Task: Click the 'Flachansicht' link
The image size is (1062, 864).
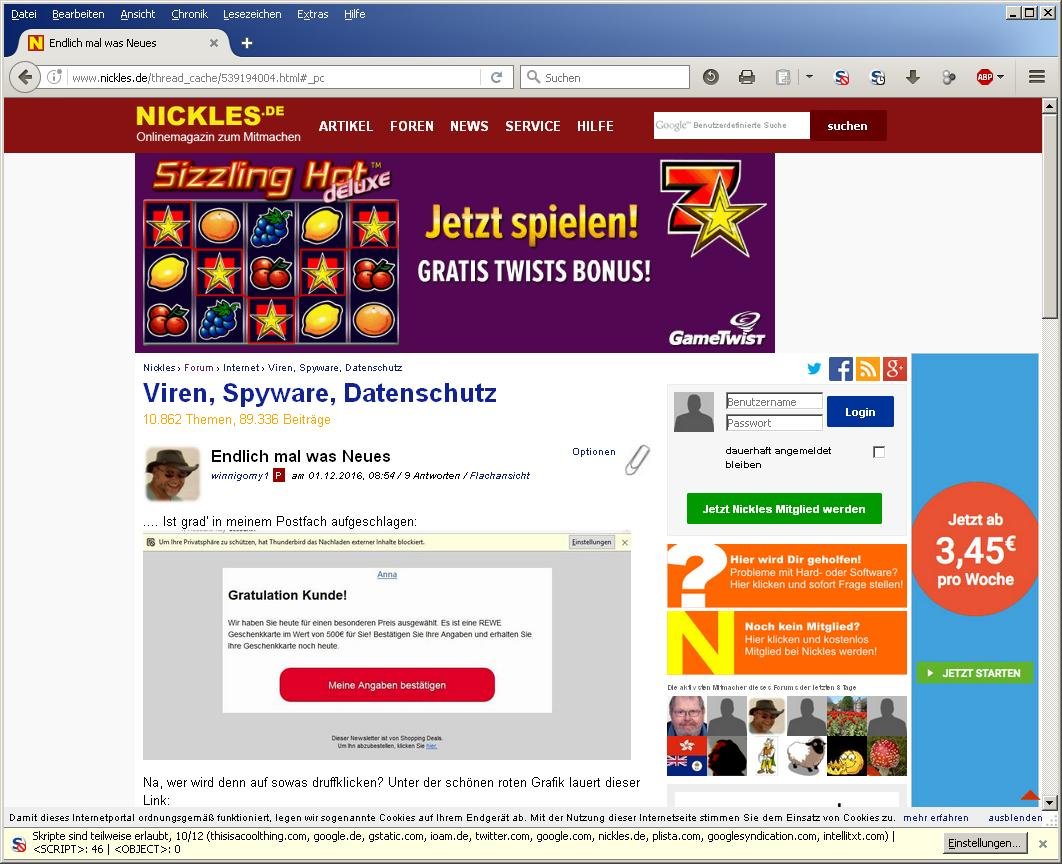Action: pos(500,475)
